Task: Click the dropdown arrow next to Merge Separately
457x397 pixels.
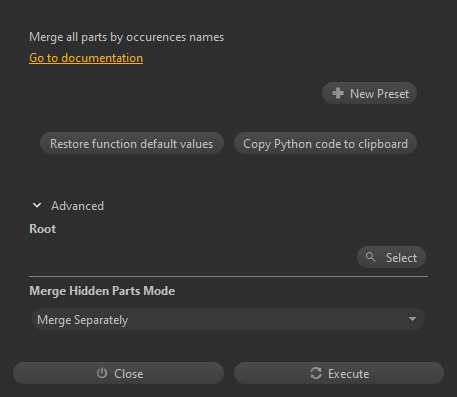Action: pos(412,319)
